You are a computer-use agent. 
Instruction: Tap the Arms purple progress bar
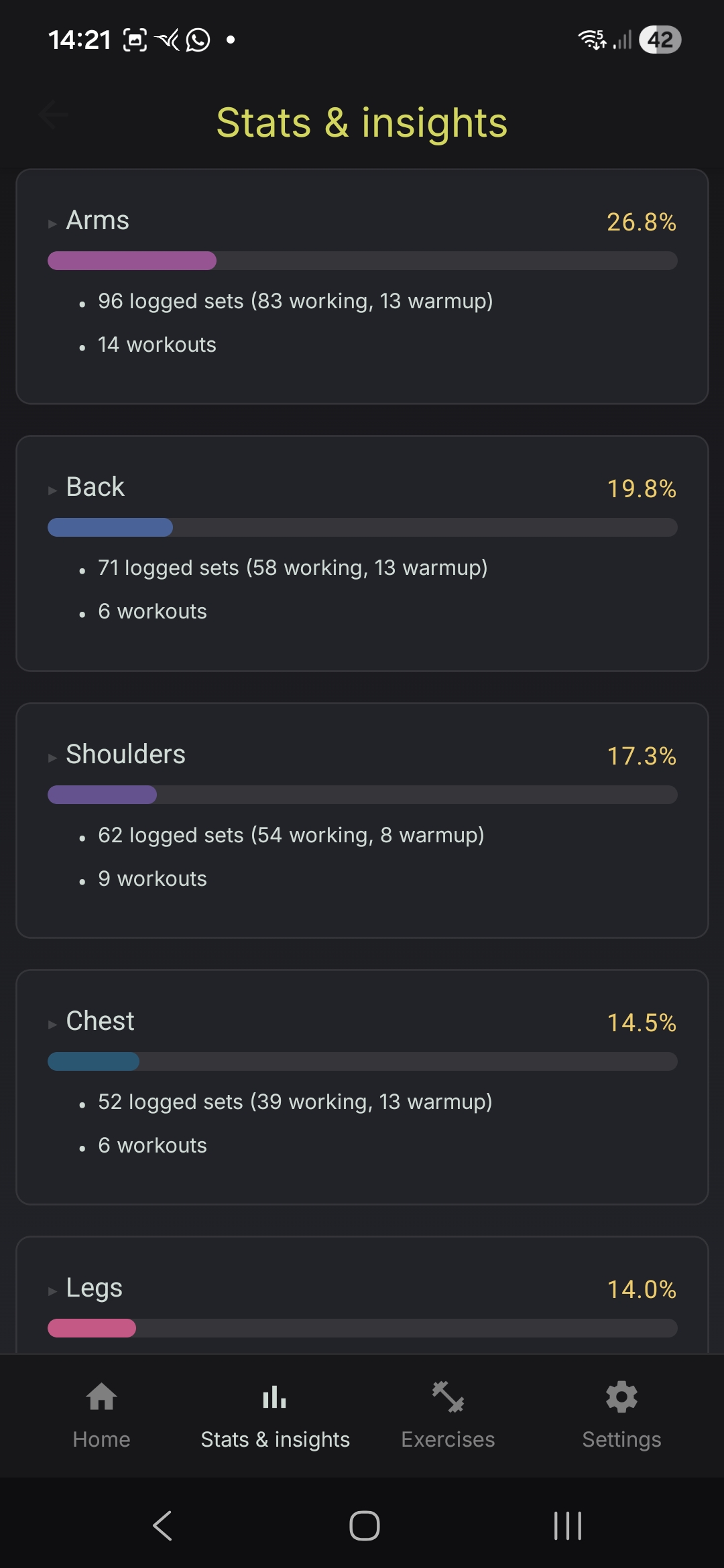131,261
